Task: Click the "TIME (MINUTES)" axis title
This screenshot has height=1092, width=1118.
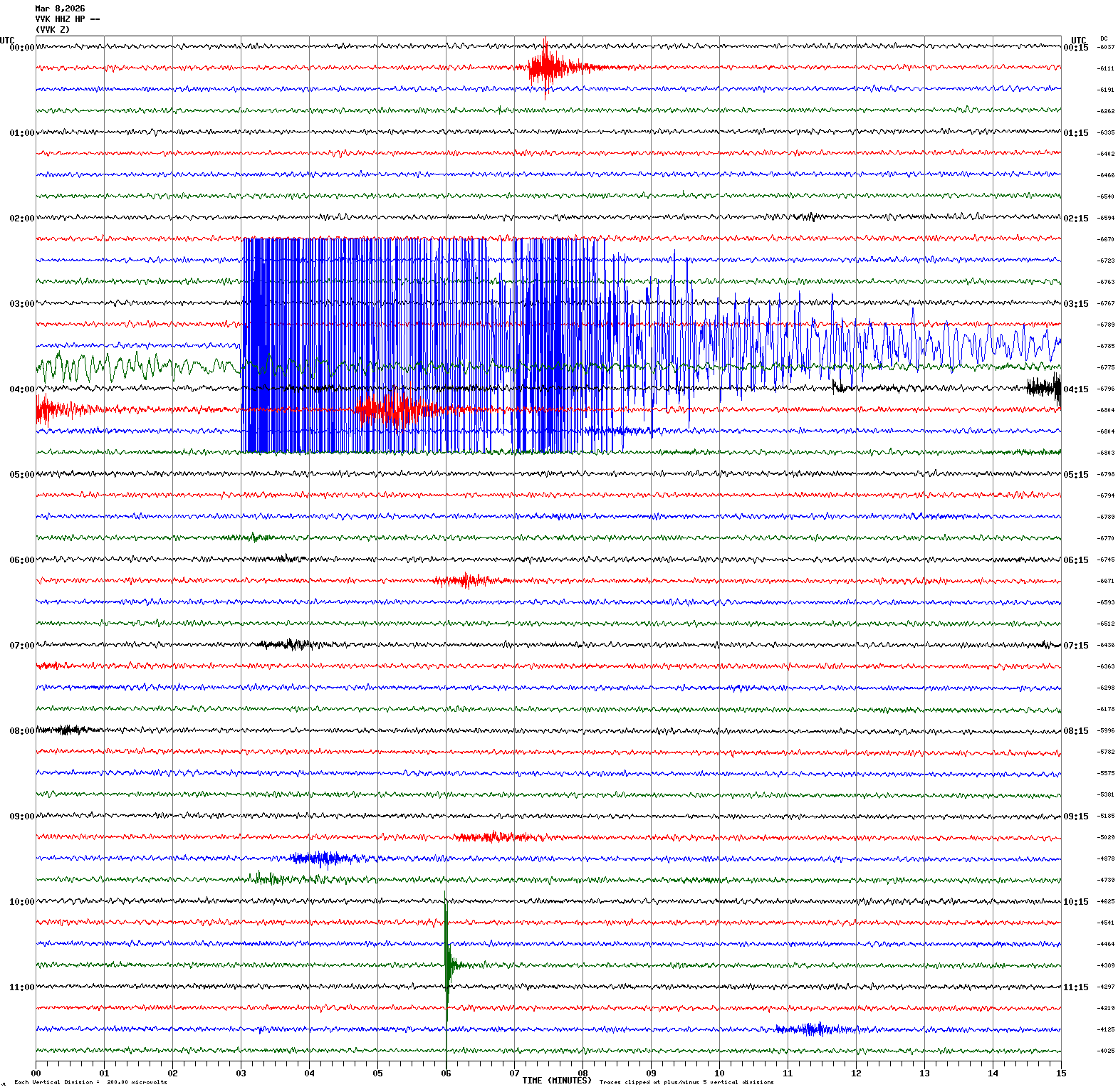Action: [556, 1081]
